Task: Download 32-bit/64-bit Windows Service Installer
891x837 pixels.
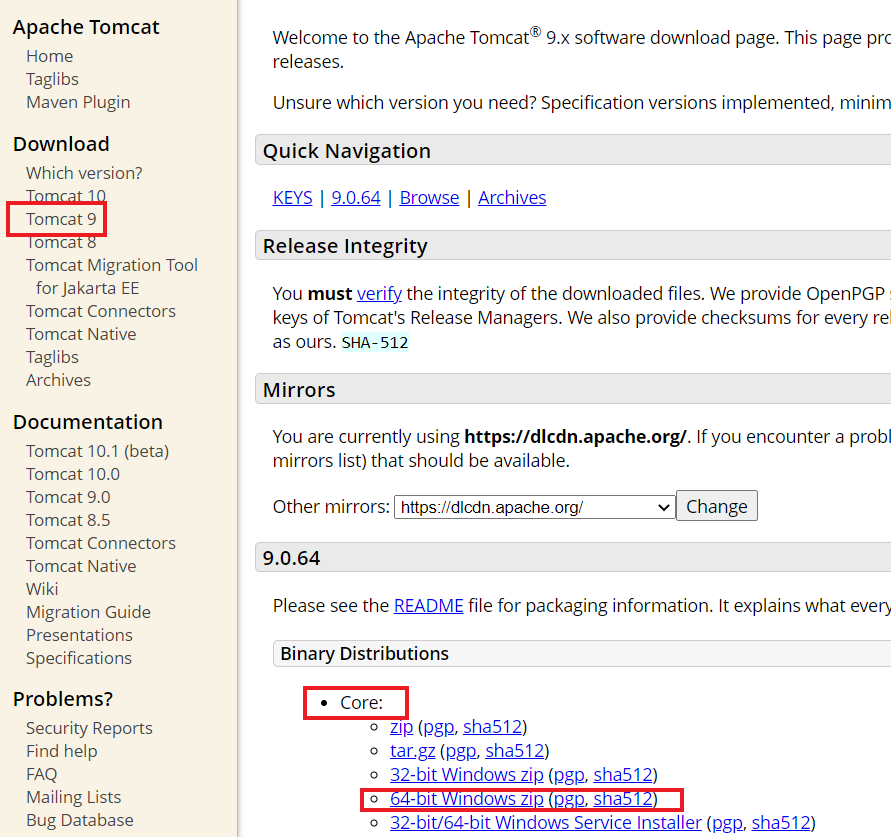Action: point(546,823)
